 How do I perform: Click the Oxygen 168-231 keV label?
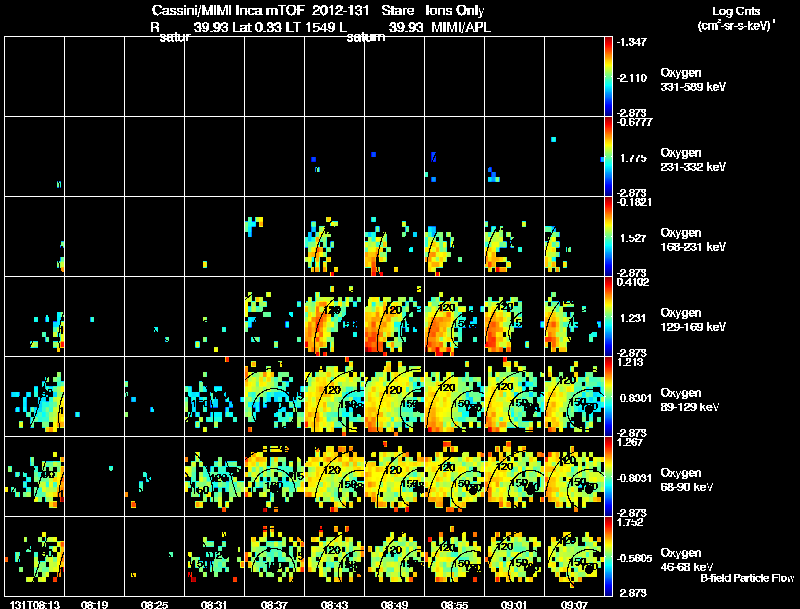693,240
